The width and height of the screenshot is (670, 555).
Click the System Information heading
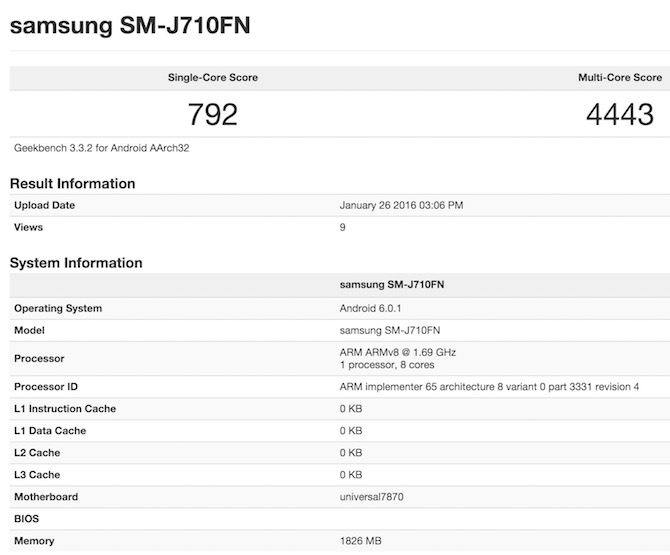pos(76,263)
